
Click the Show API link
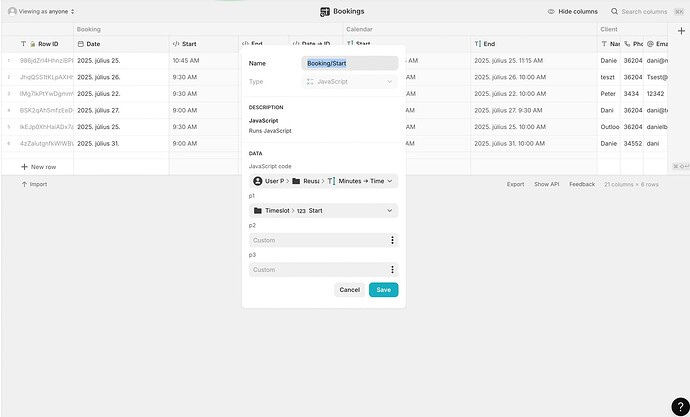(547, 185)
